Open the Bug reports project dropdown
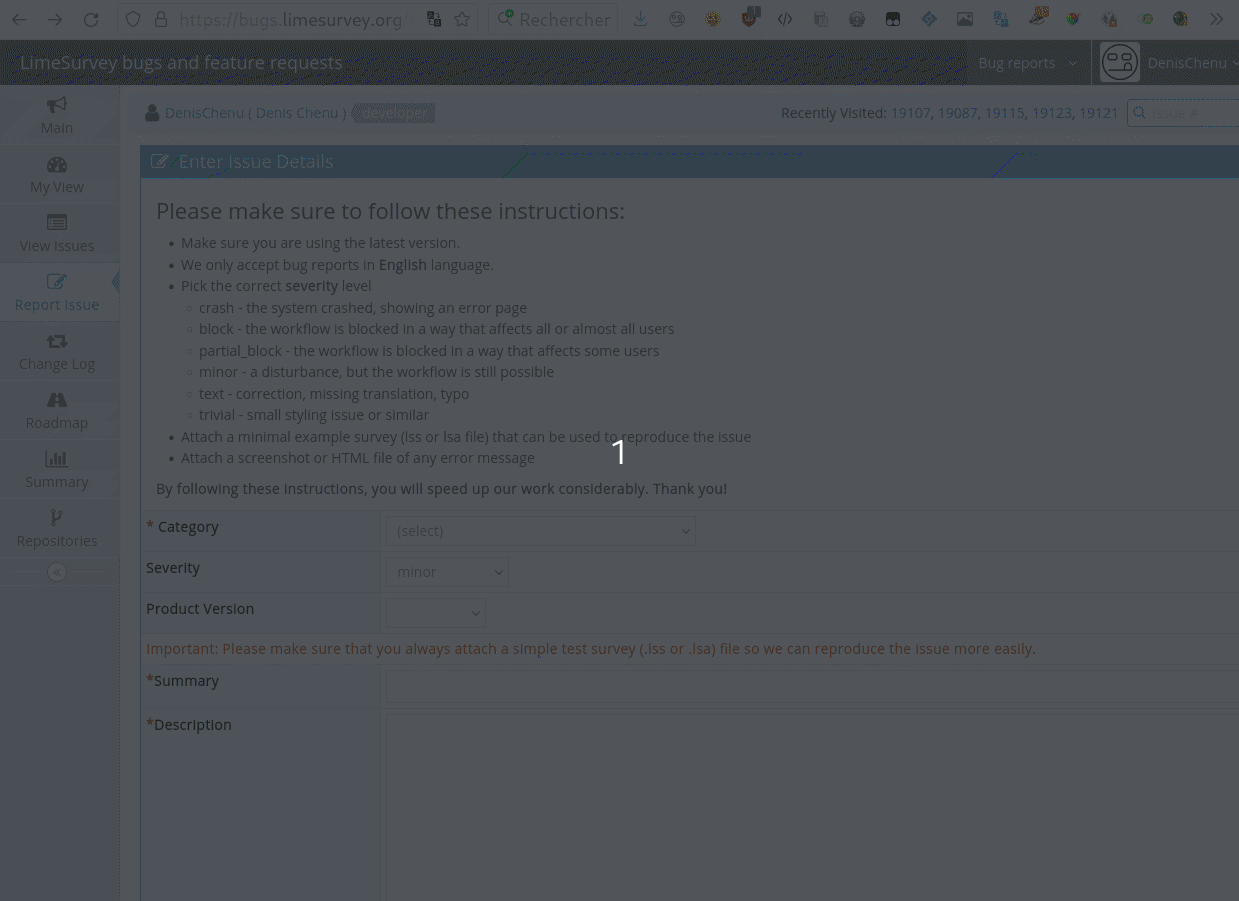Screen dimensions: 1239x901 [1027, 62]
